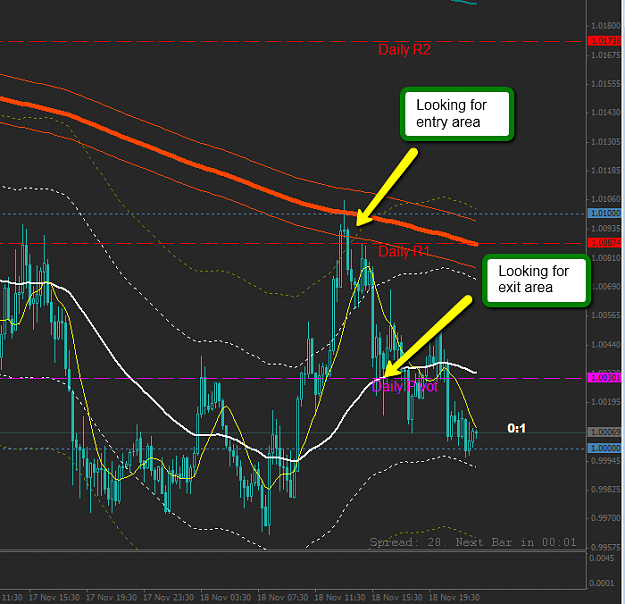Viewport: 625px width, 604px height.
Task: Click the magenta 1.00301 price tag
Action: pyautogui.click(x=605, y=378)
